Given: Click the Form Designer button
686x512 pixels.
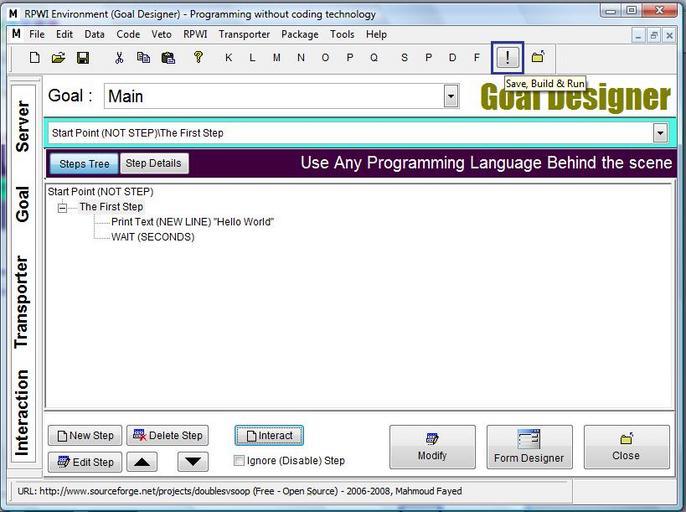Looking at the screenshot, I should pos(529,446).
